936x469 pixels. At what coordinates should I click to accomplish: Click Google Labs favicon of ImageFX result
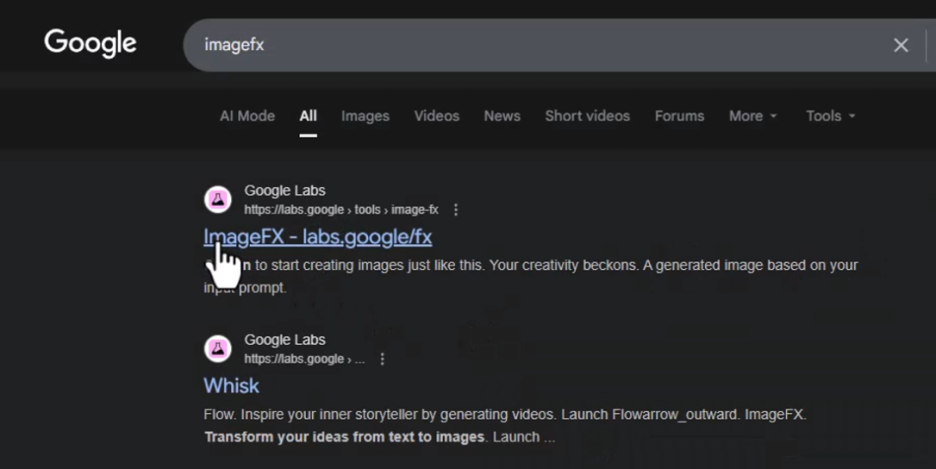[218, 199]
